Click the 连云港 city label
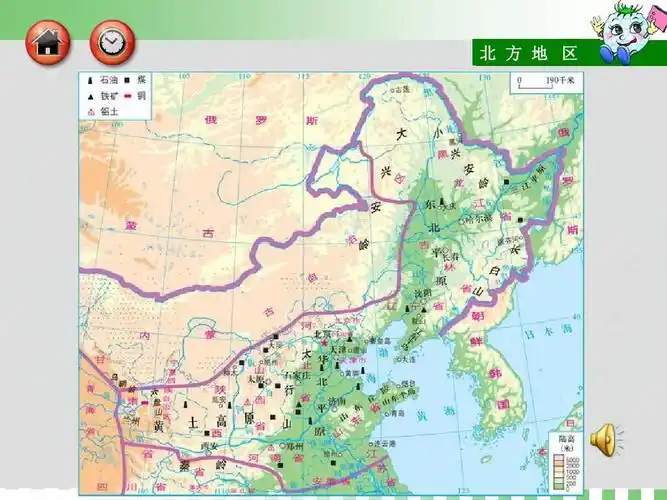The image size is (667, 500). (385, 443)
